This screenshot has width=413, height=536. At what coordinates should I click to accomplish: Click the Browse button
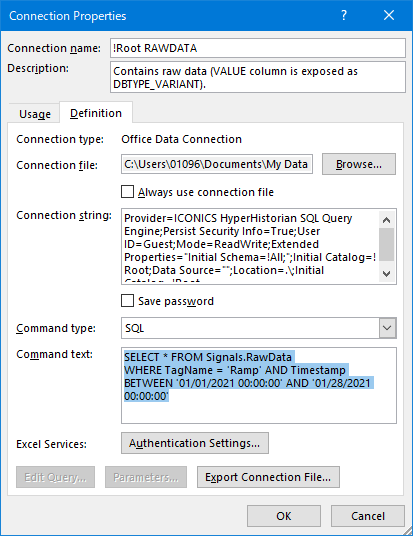[359, 164]
